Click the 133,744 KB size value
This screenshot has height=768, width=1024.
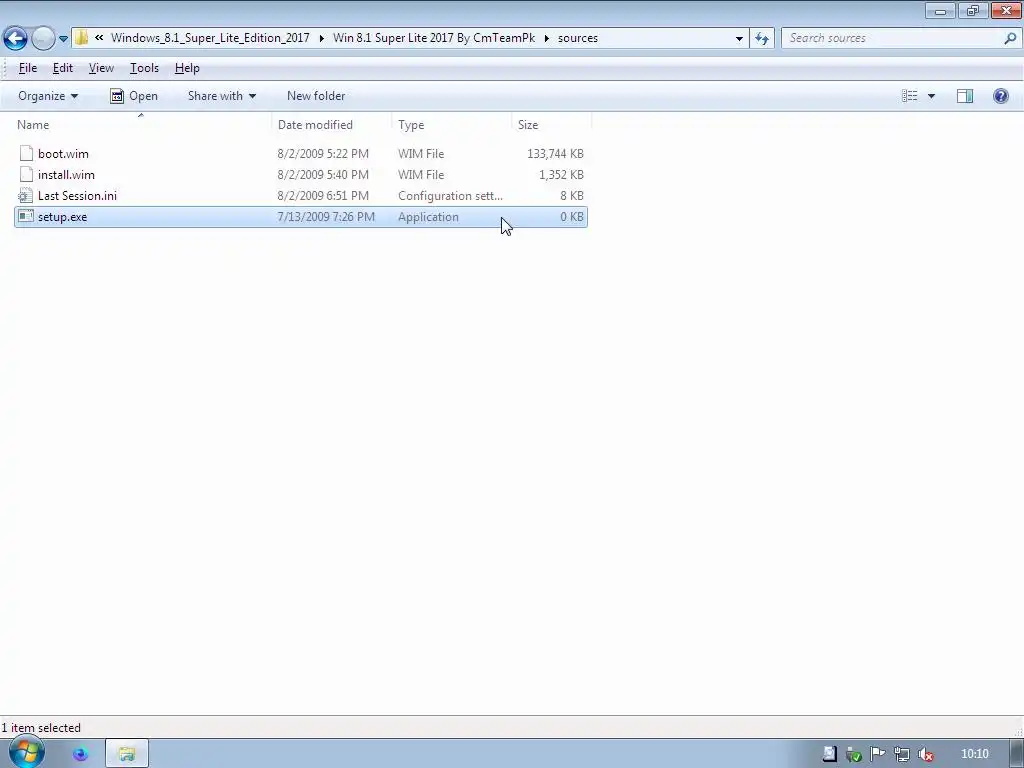point(555,153)
